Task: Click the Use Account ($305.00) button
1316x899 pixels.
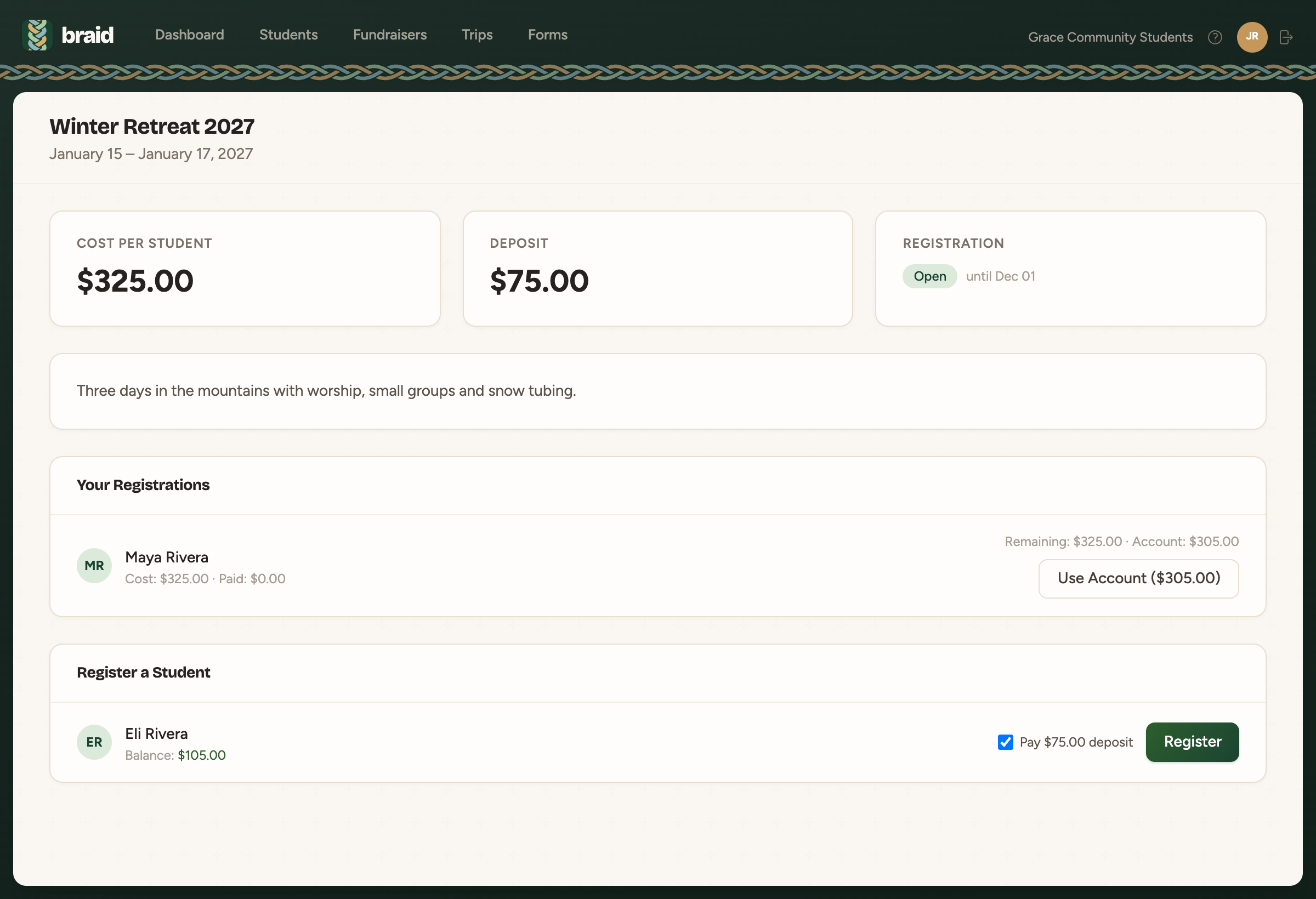Action: (1138, 578)
